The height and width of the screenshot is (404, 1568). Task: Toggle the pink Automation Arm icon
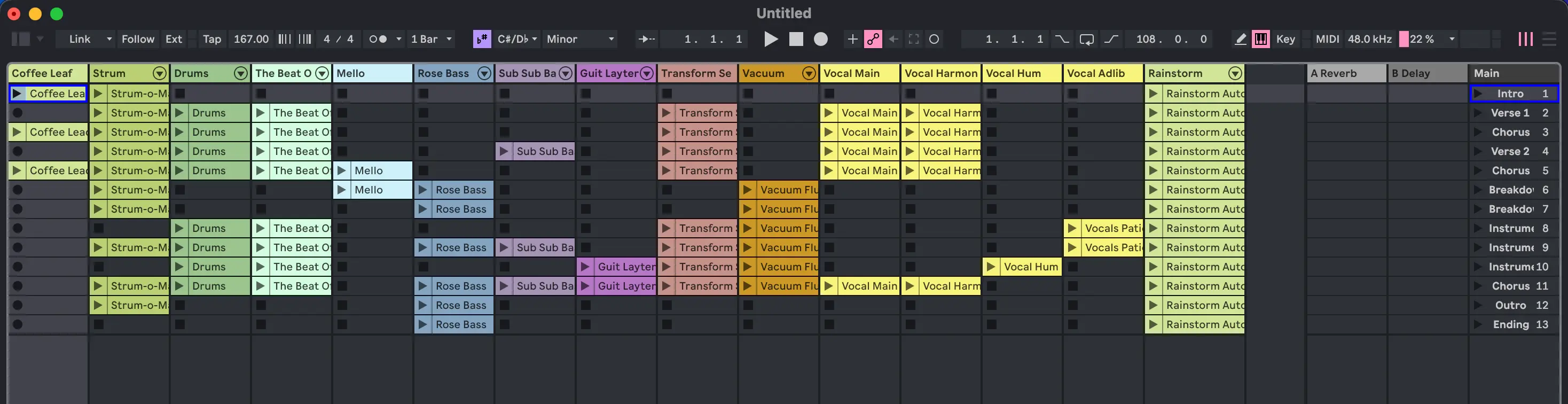pyautogui.click(x=873, y=39)
